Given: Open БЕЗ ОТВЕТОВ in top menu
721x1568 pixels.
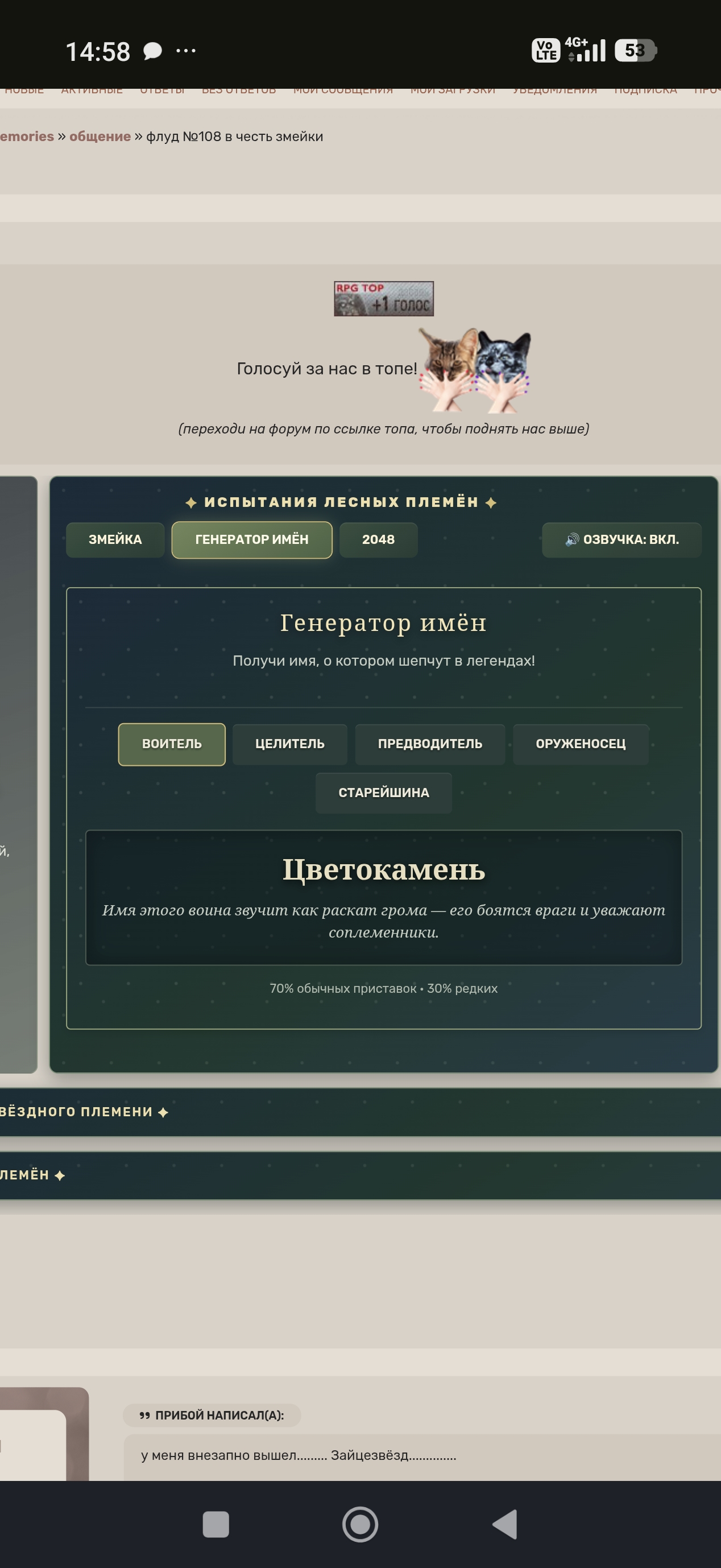Looking at the screenshot, I should pyautogui.click(x=238, y=90).
